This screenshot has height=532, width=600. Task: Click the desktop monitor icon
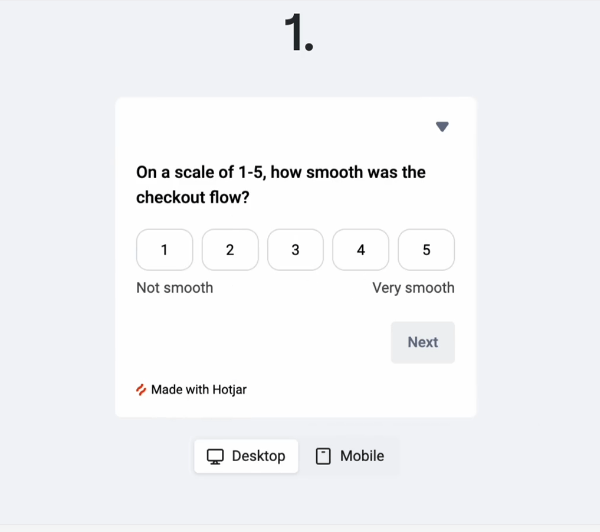(215, 457)
